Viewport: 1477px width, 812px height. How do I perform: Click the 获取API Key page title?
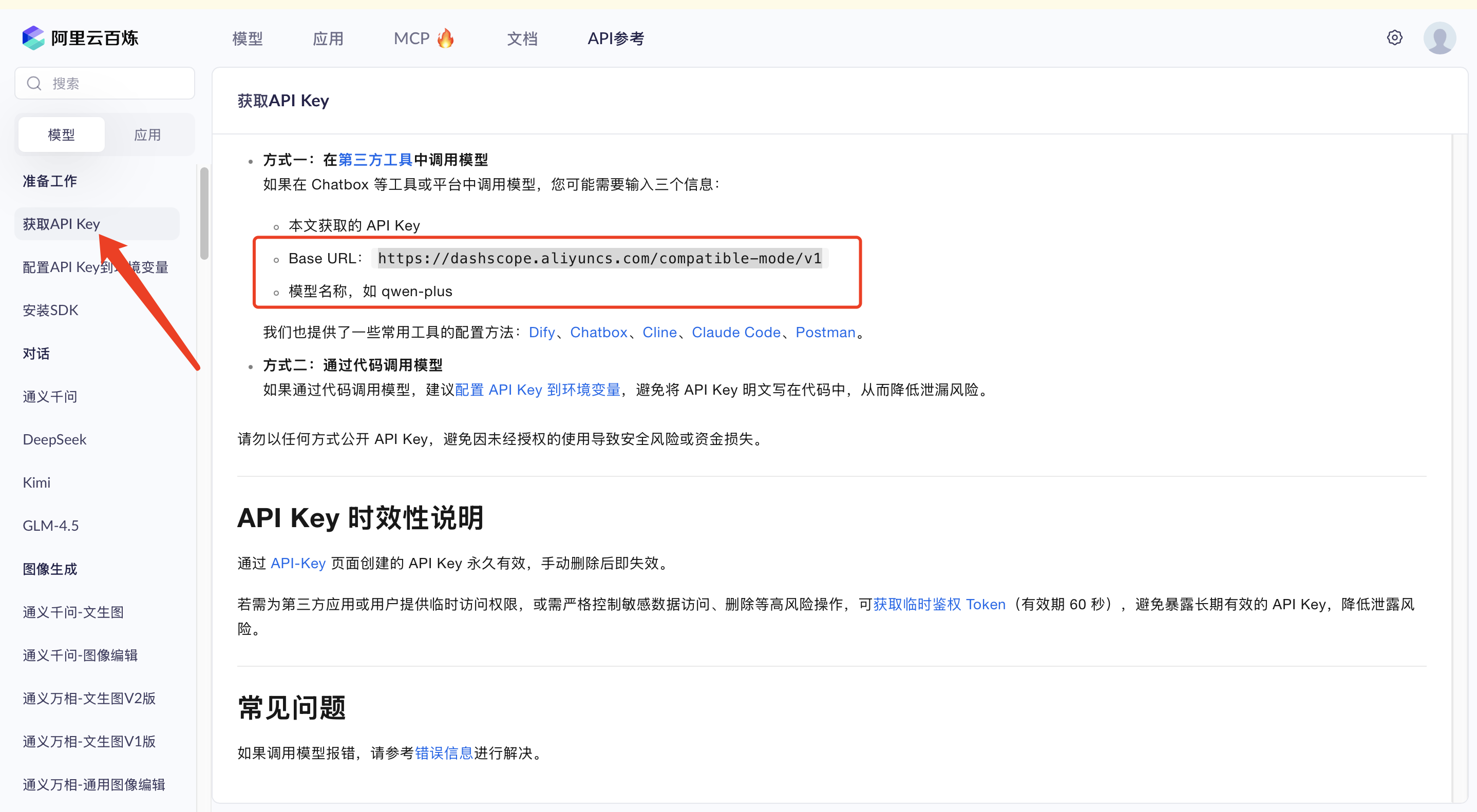[x=283, y=101]
